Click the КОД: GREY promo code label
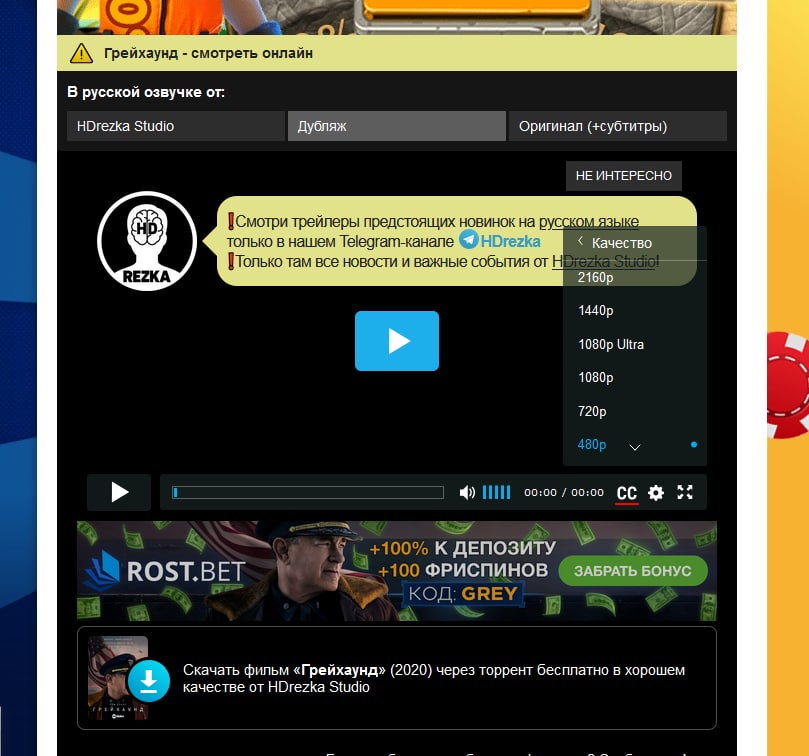The image size is (809, 756). click(463, 594)
